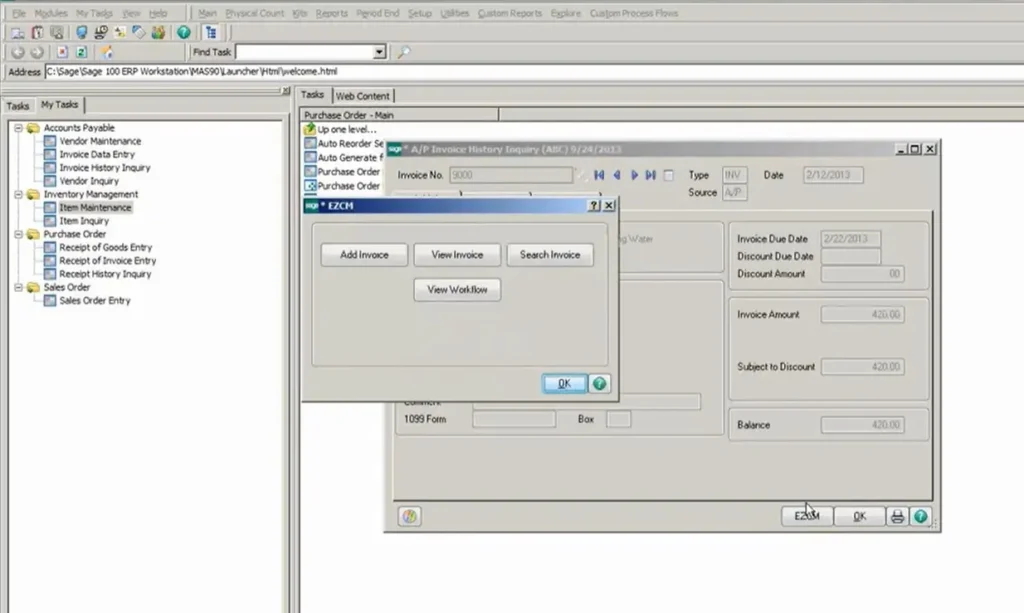The width and height of the screenshot is (1024, 613).
Task: Click the task tree view toolbar icon
Action: click(210, 33)
